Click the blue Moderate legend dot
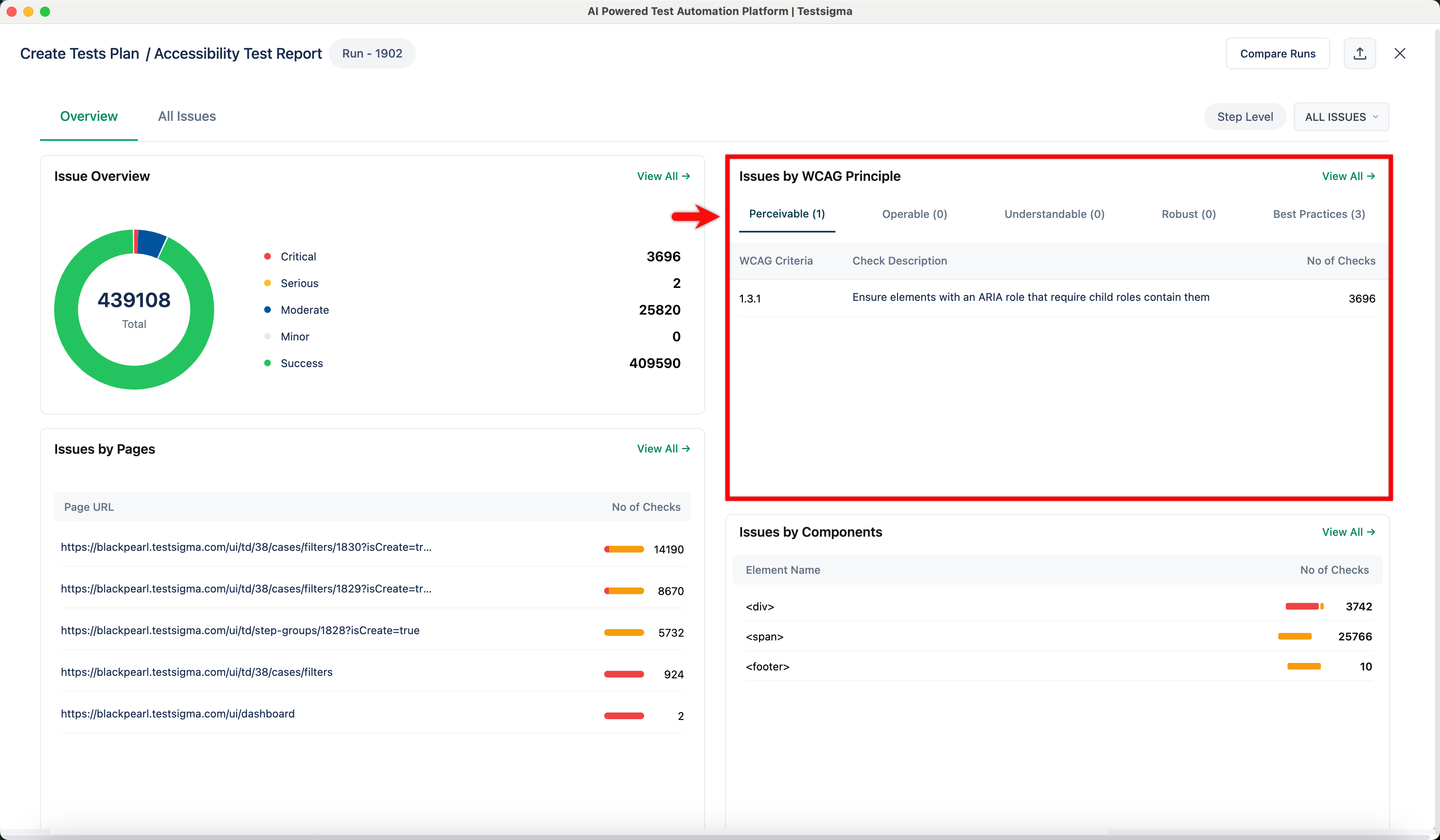This screenshot has height=840, width=1440. (x=267, y=310)
